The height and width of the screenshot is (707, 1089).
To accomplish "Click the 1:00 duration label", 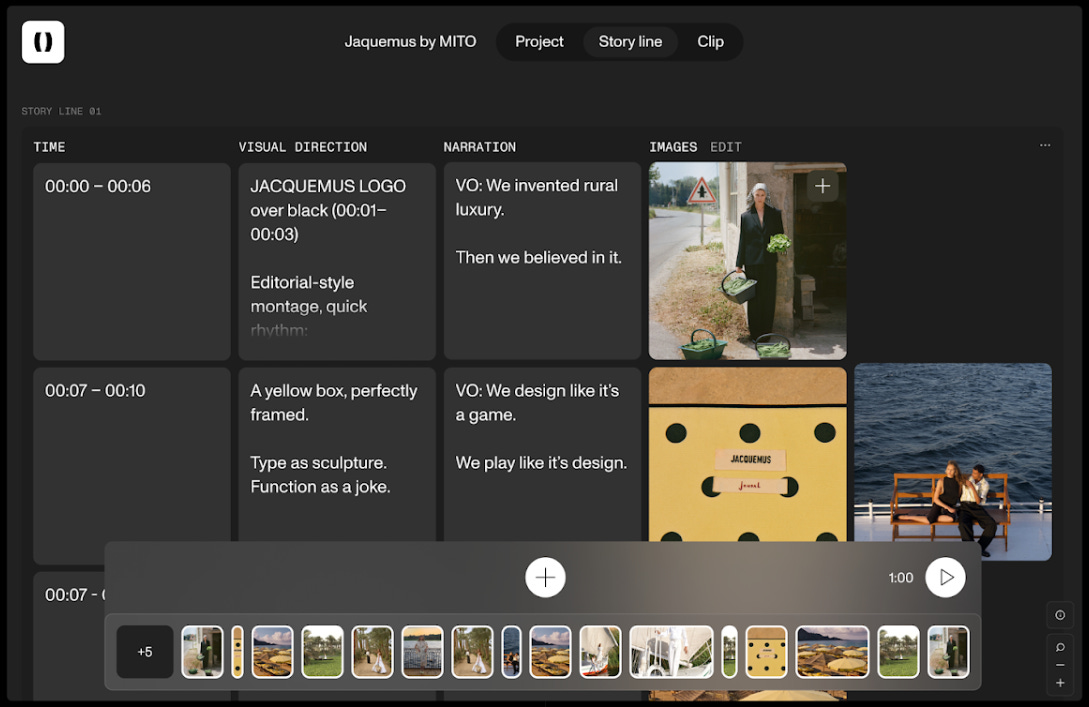I will [901, 578].
